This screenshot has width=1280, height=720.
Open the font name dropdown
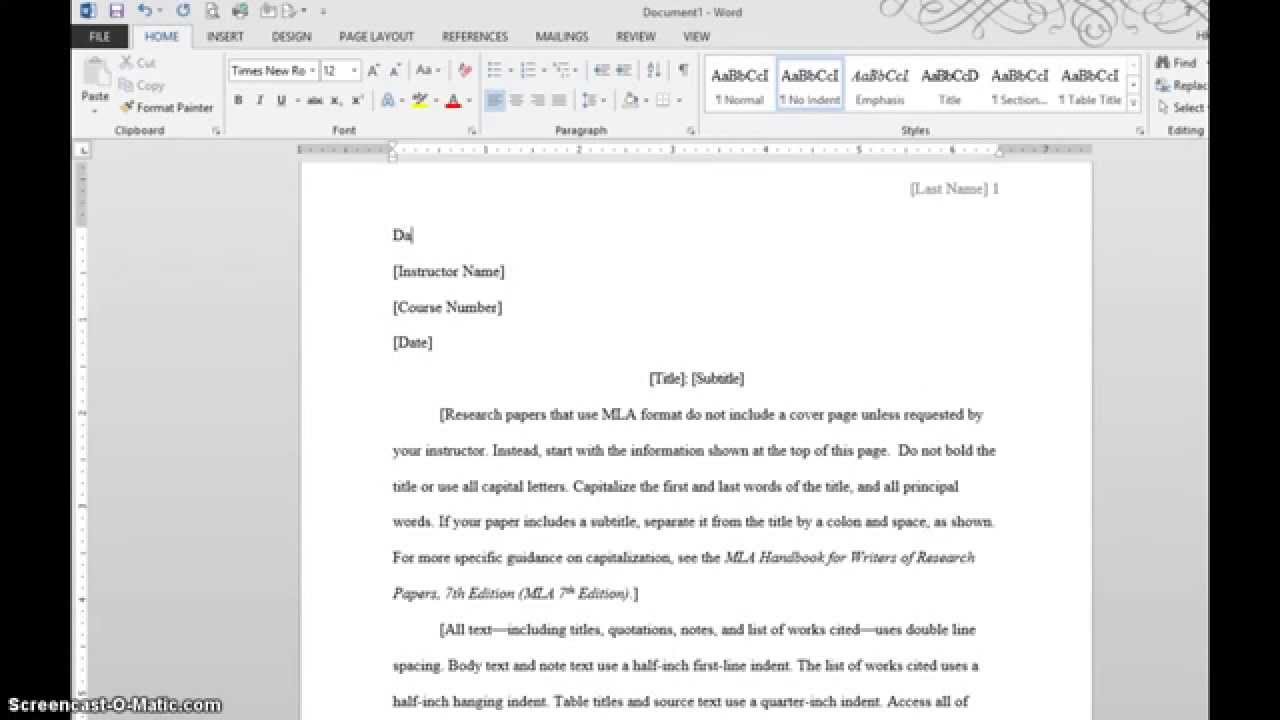[312, 71]
